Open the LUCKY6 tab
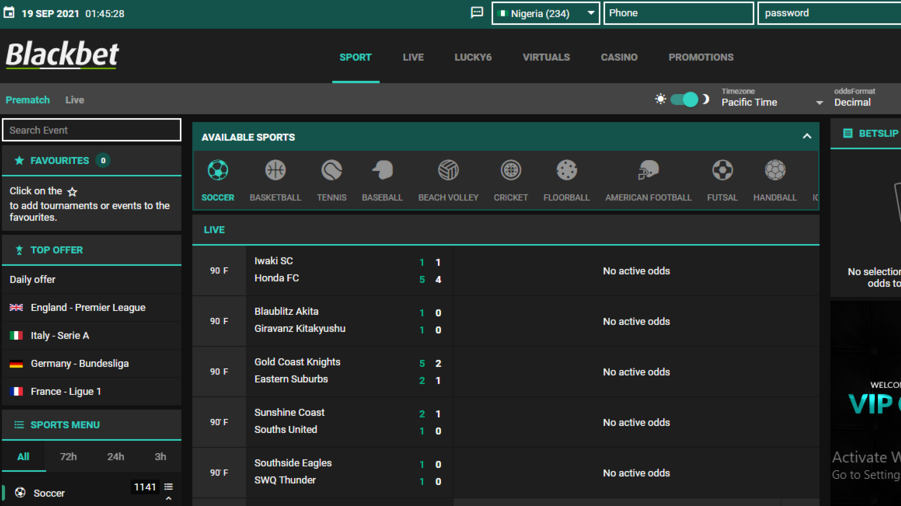The height and width of the screenshot is (506, 901). tap(473, 57)
